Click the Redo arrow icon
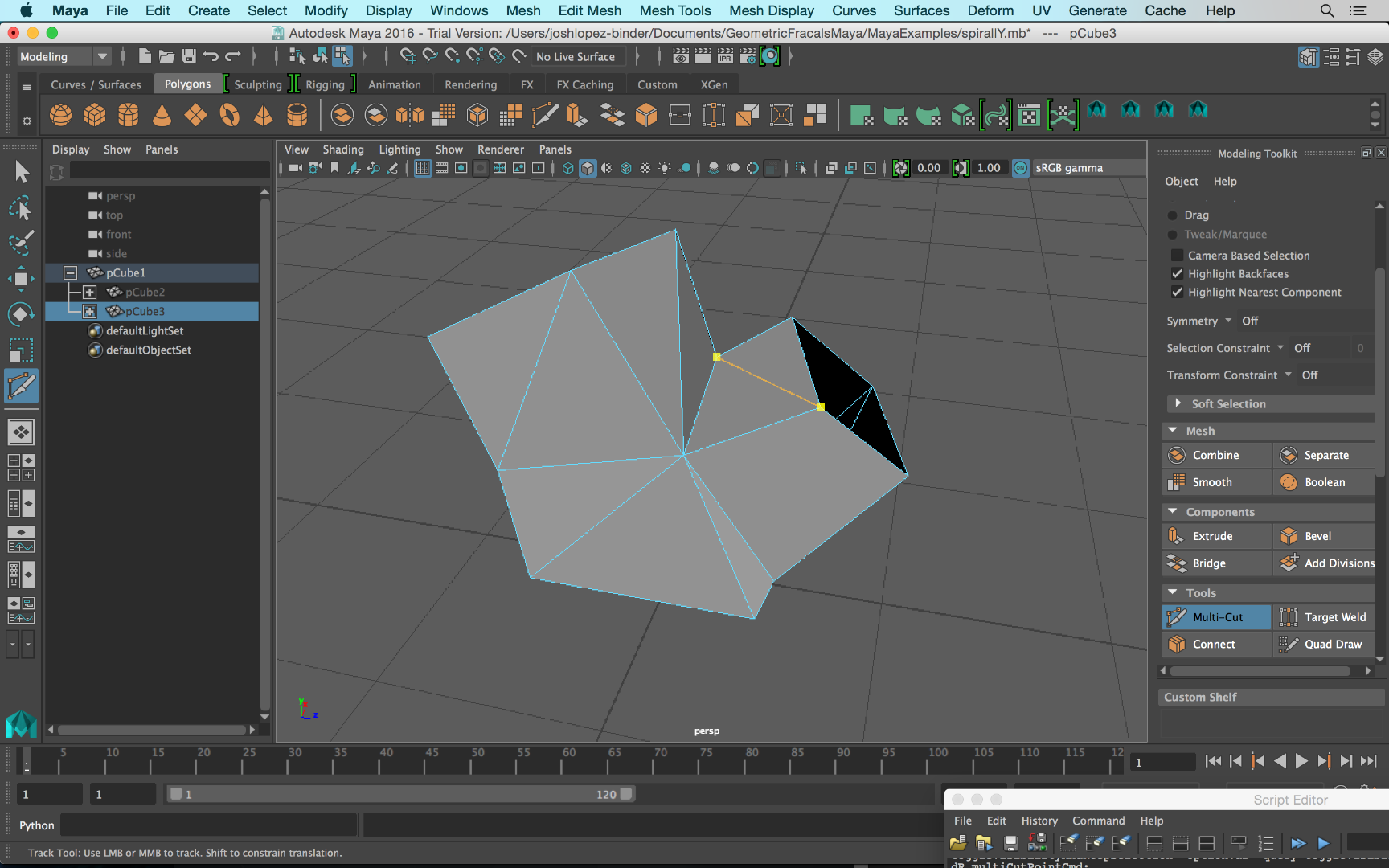The height and width of the screenshot is (868, 1389). click(233, 56)
